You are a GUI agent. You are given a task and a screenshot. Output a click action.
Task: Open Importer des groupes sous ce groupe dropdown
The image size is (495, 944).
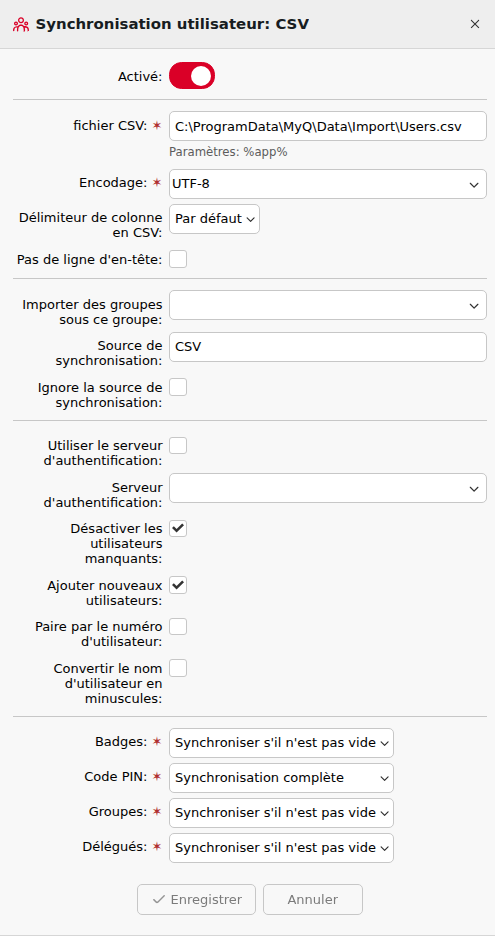pos(328,305)
